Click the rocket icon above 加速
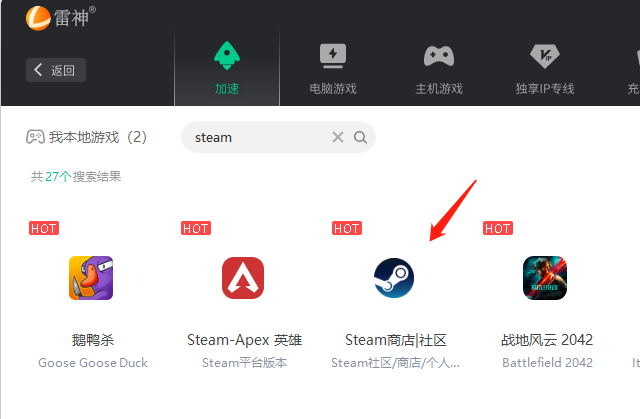 click(227, 55)
